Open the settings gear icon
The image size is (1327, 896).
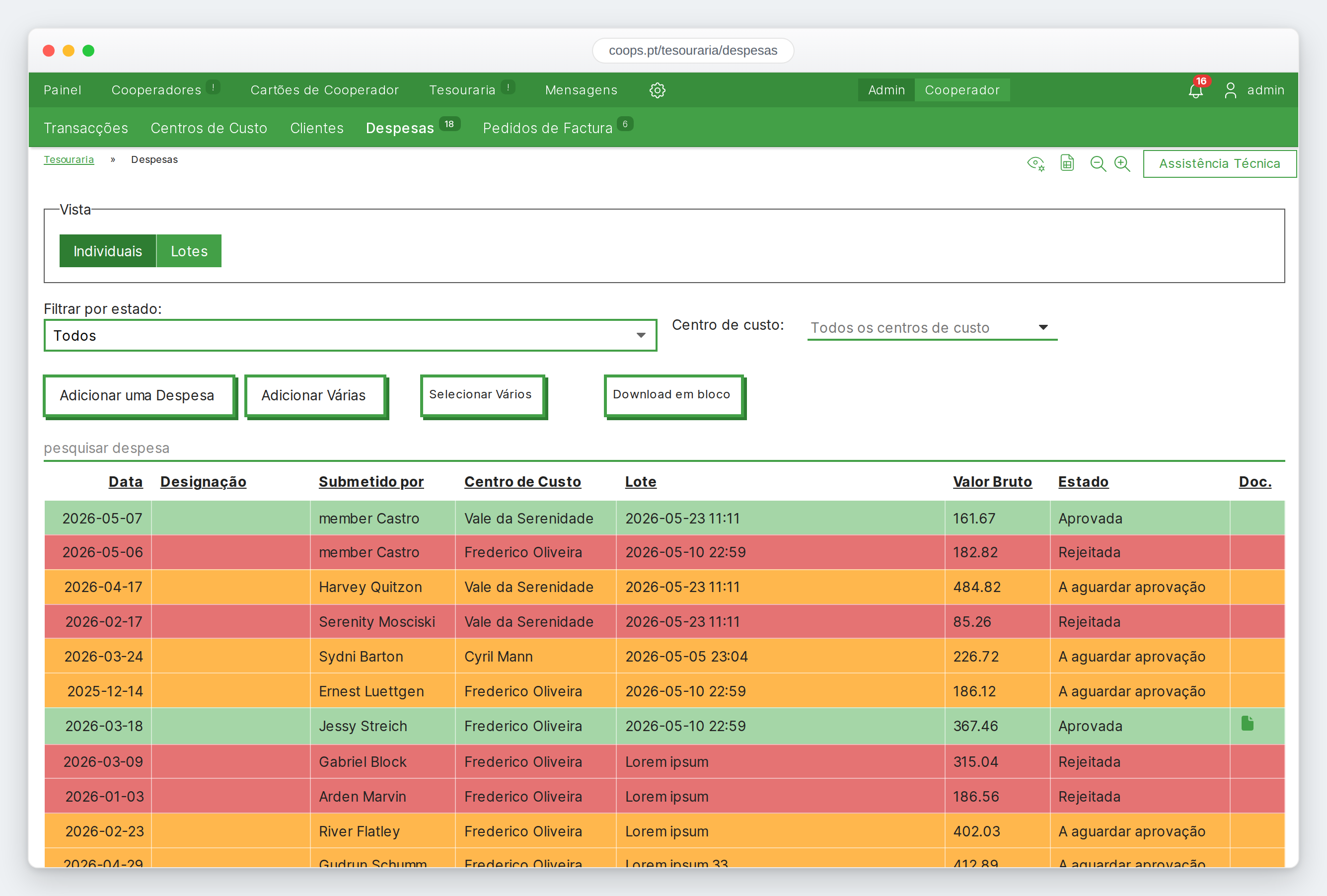[657, 90]
